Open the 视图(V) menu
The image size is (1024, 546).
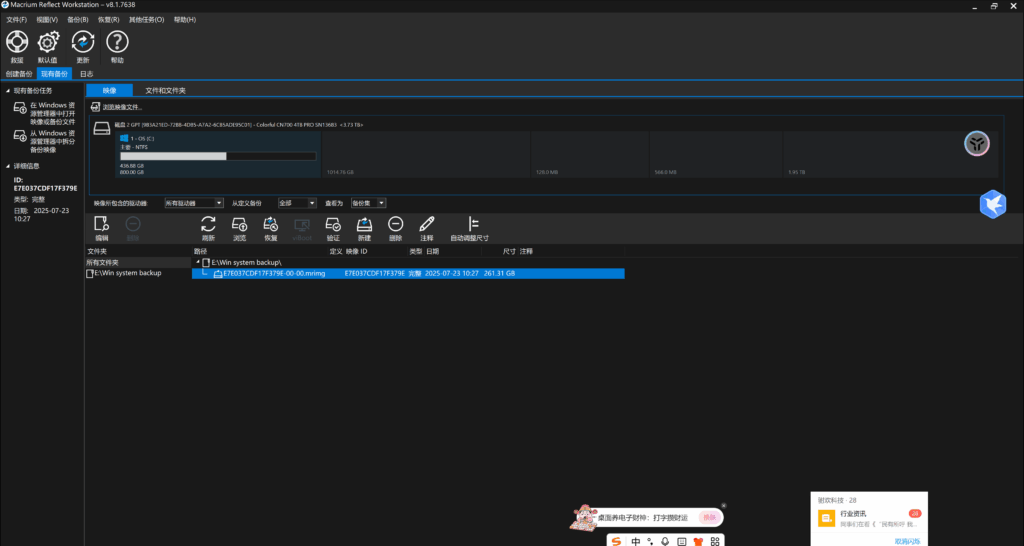coord(47,20)
